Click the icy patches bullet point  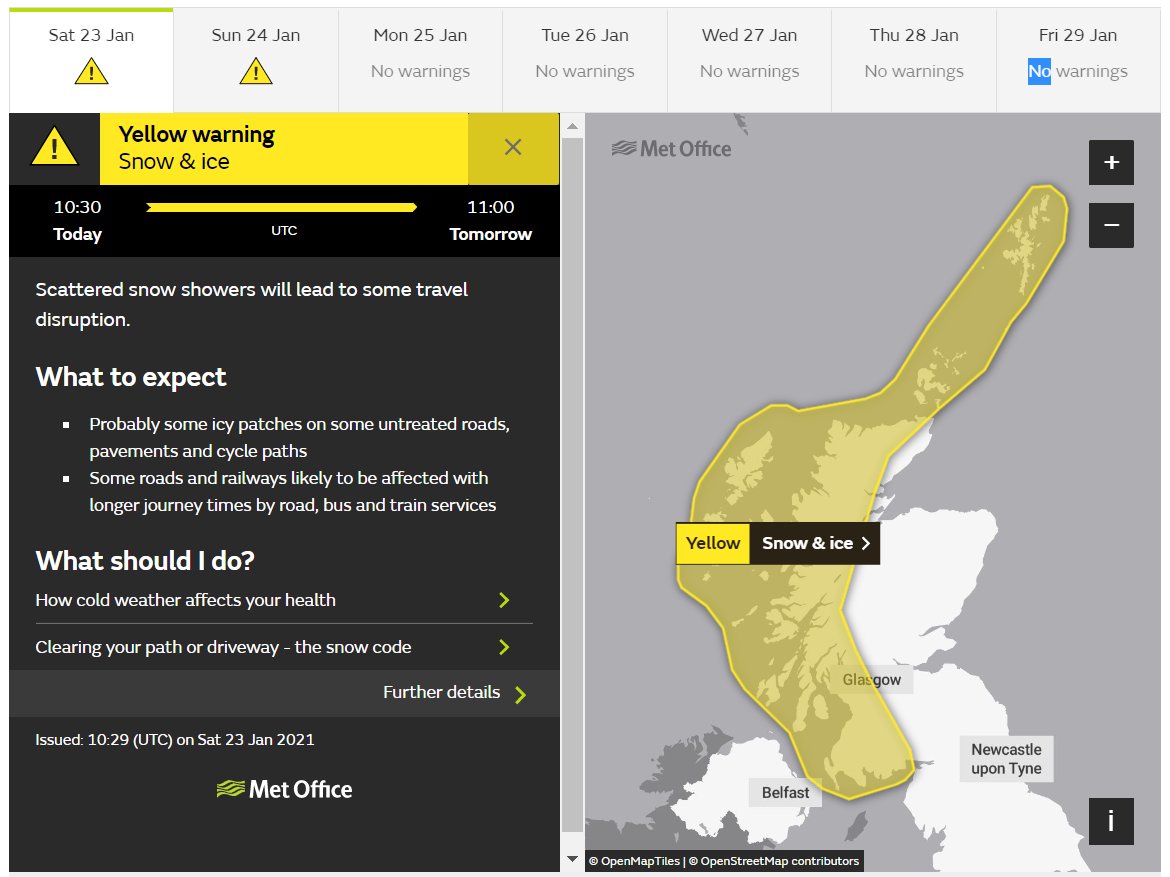click(x=299, y=437)
